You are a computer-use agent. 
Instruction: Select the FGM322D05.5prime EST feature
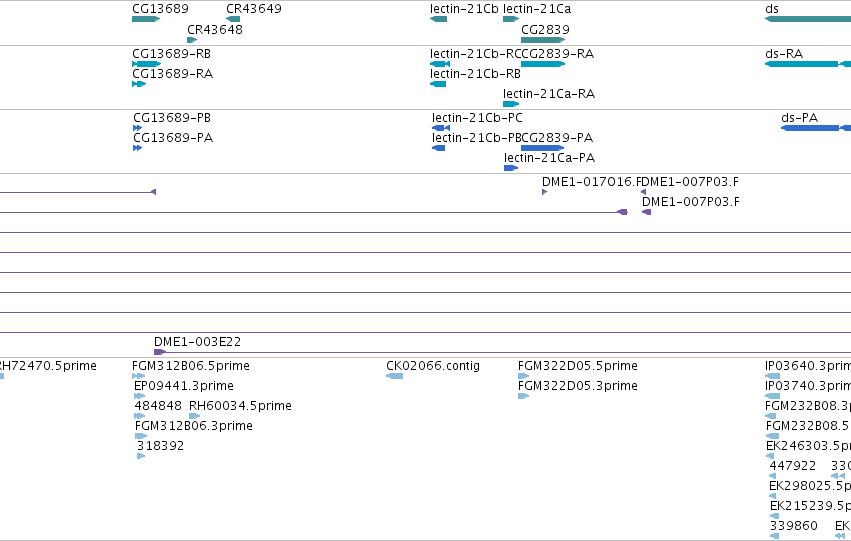[523, 376]
